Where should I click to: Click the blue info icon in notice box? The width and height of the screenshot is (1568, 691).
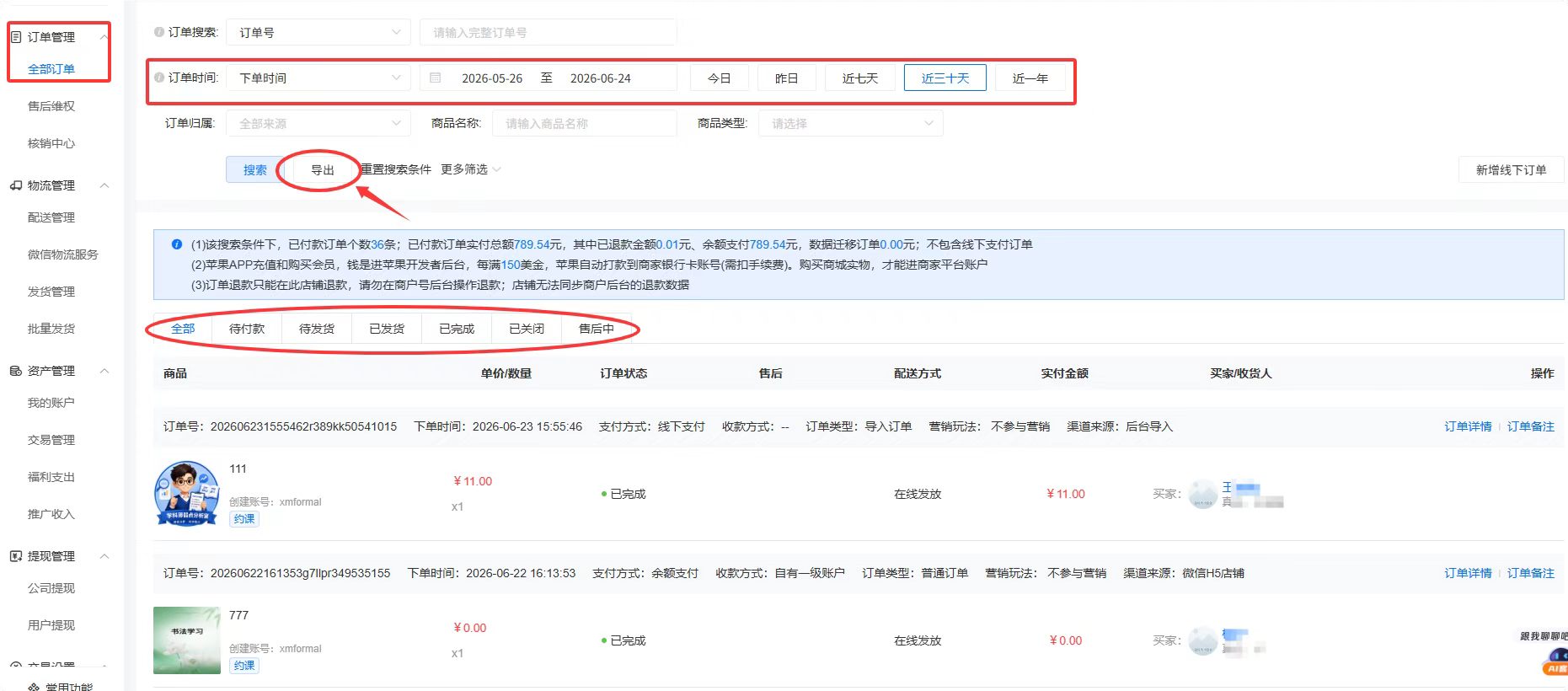click(177, 244)
